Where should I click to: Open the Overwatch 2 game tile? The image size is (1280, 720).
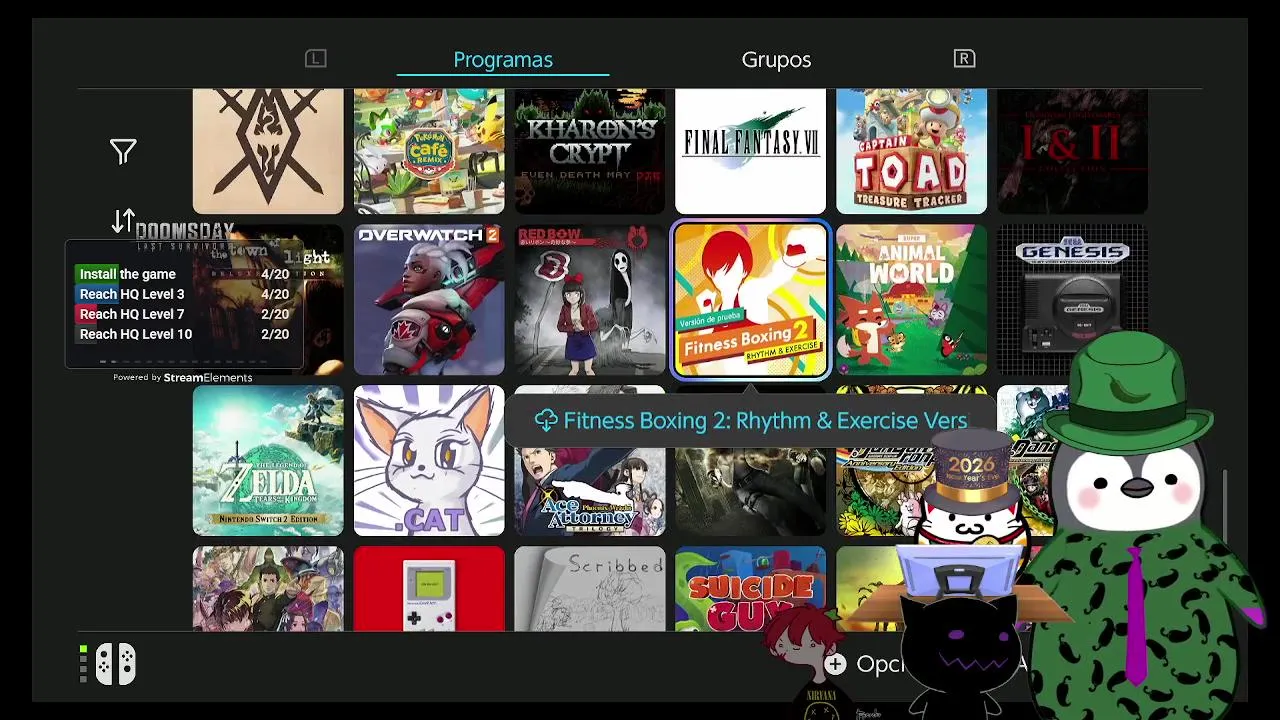click(429, 300)
